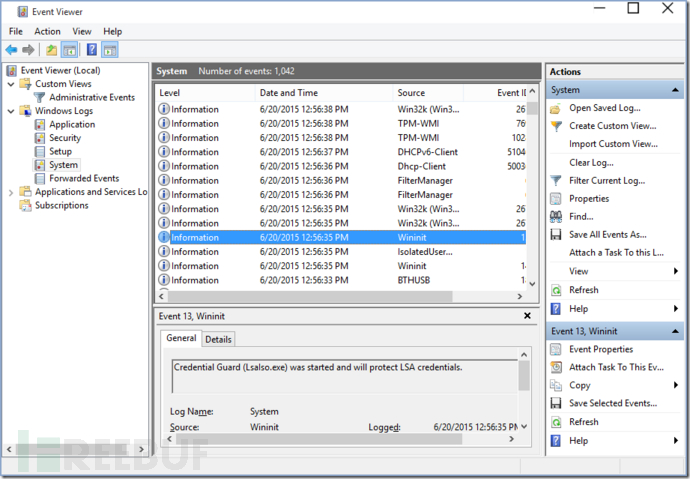Click the event details vertical scrollbar thumb
This screenshot has height=479, width=690.
point(524,375)
